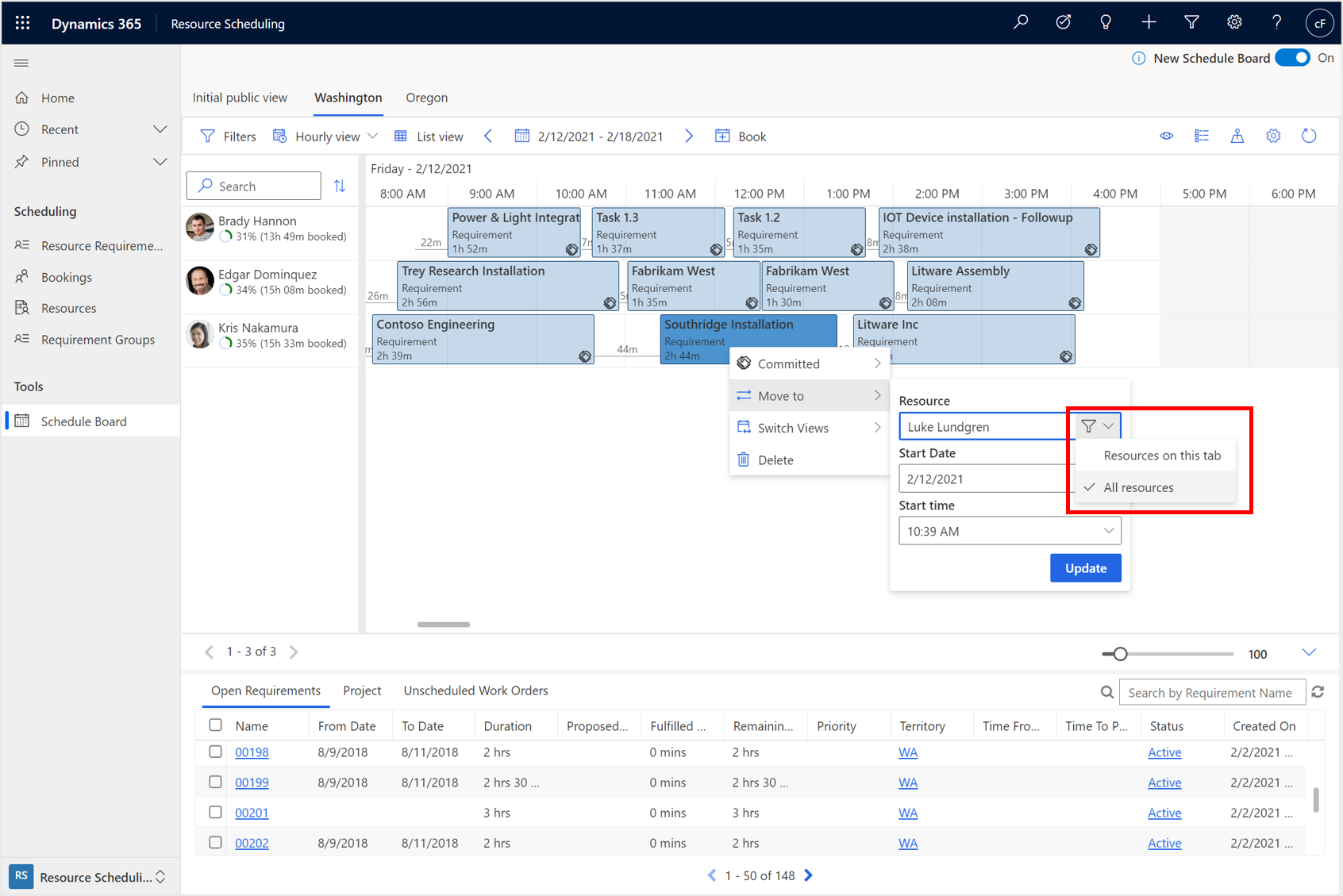
Task: Open the task flow checkmark icon
Action: (1064, 23)
